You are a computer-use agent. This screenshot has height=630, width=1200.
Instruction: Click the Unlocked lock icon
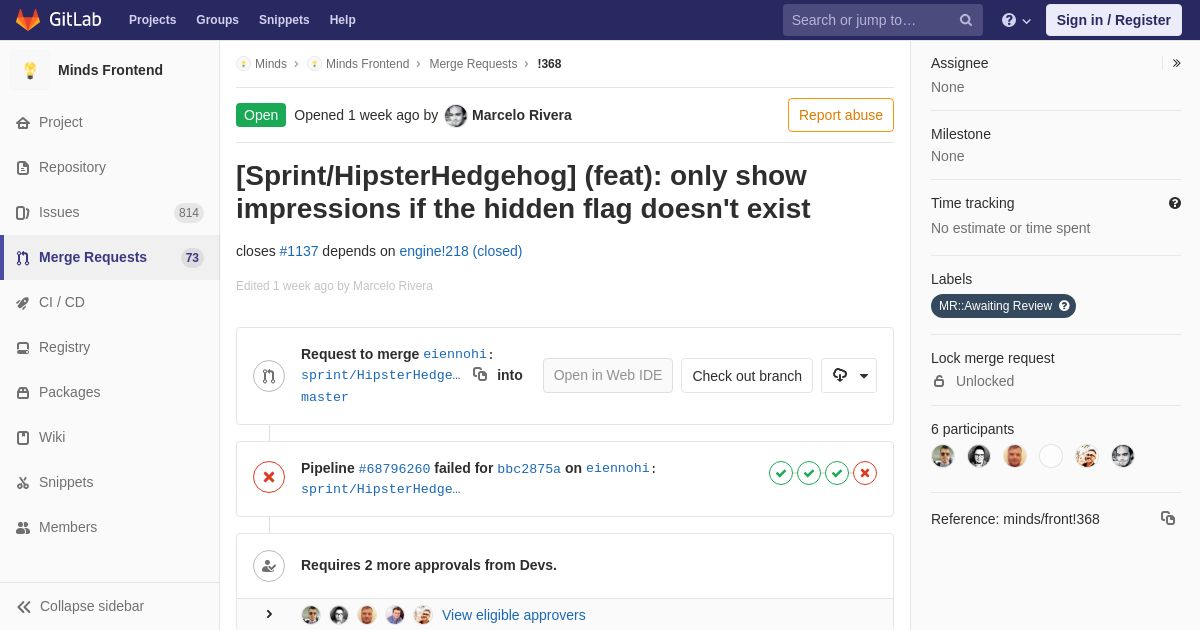tap(939, 381)
